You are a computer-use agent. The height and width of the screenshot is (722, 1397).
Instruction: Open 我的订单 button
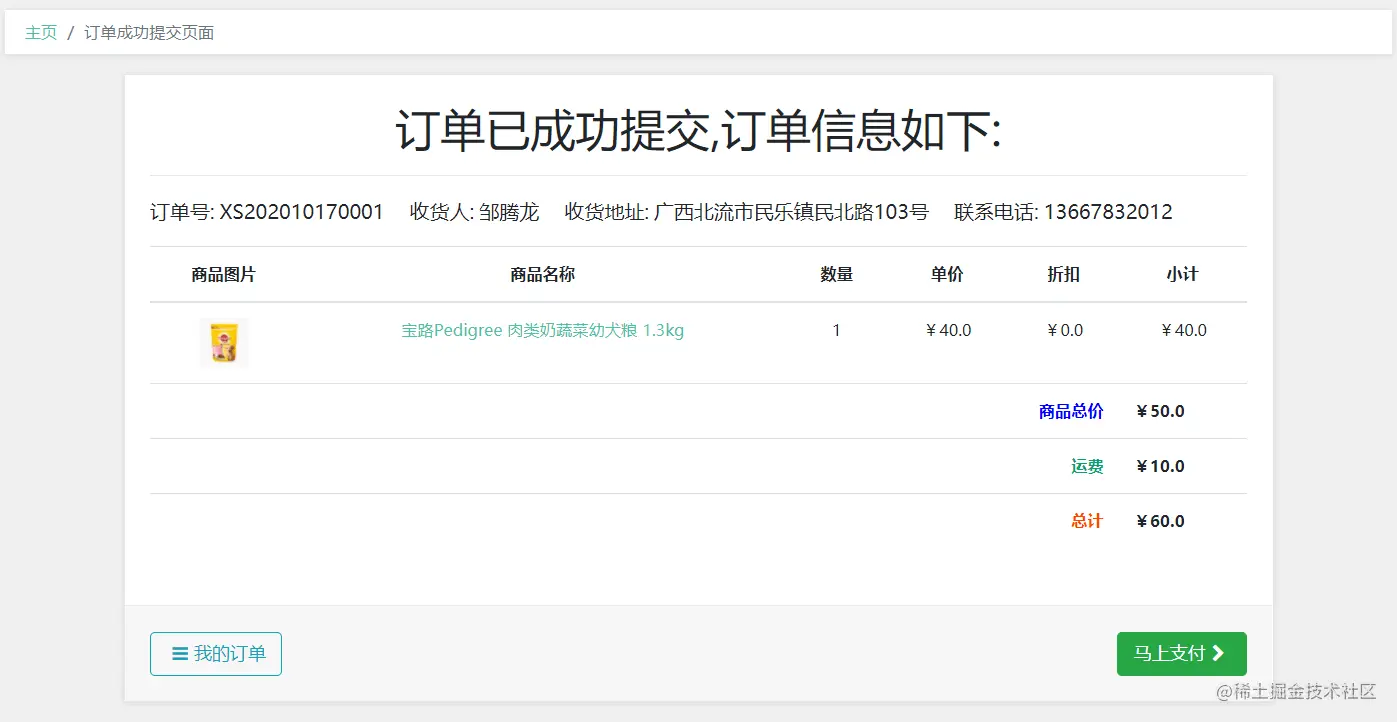pyautogui.click(x=216, y=654)
